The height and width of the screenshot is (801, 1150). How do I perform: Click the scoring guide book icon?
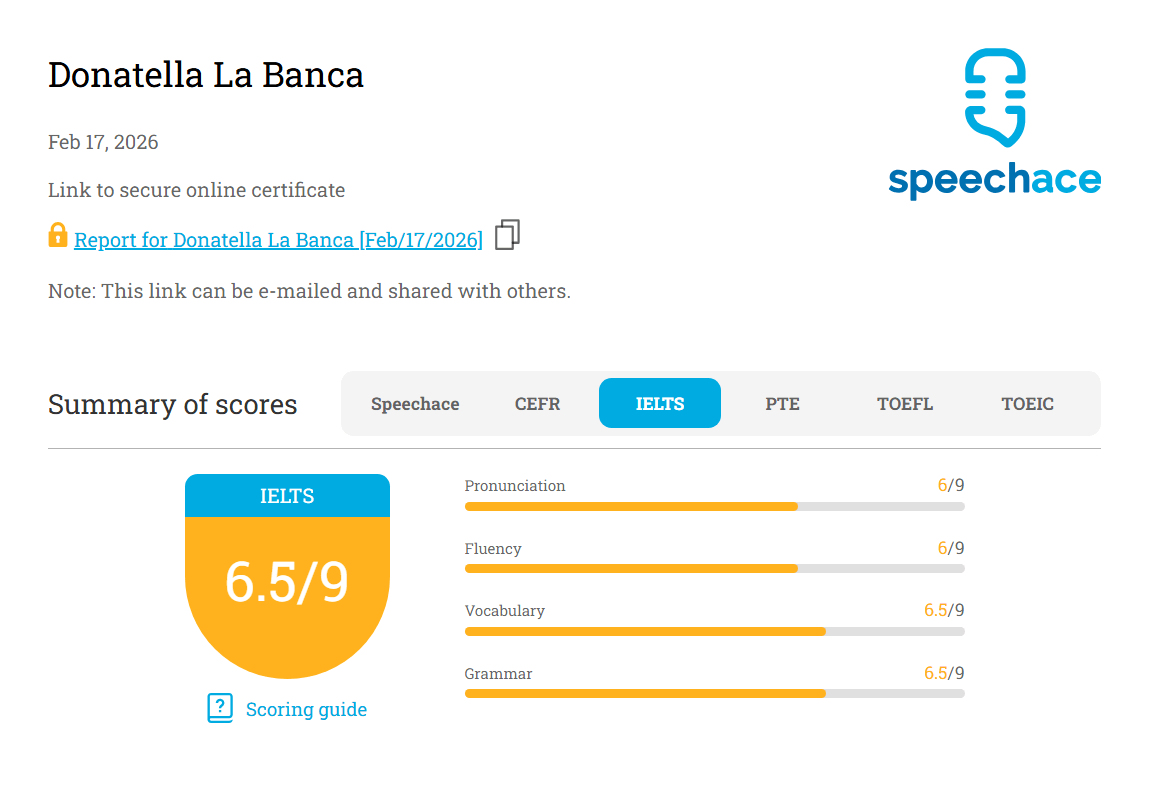[x=220, y=708]
